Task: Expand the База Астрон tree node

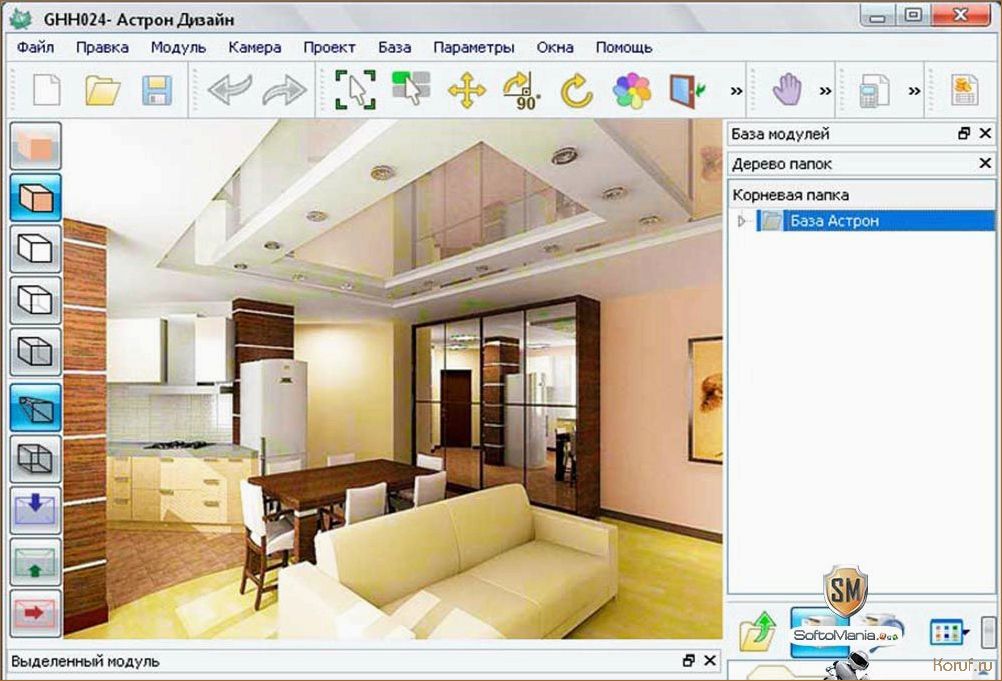Action: click(x=741, y=221)
